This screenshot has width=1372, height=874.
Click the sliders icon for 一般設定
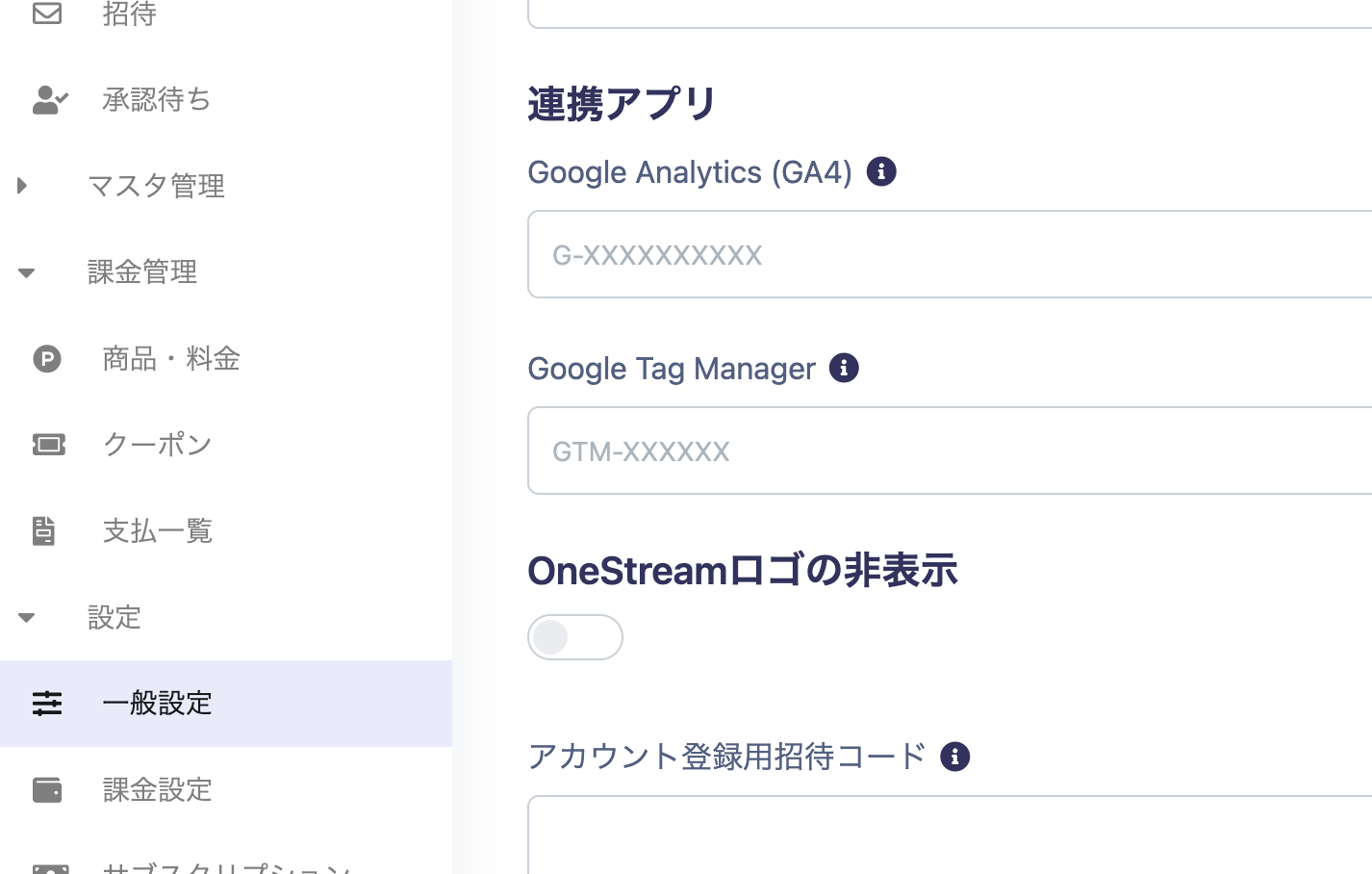click(47, 704)
